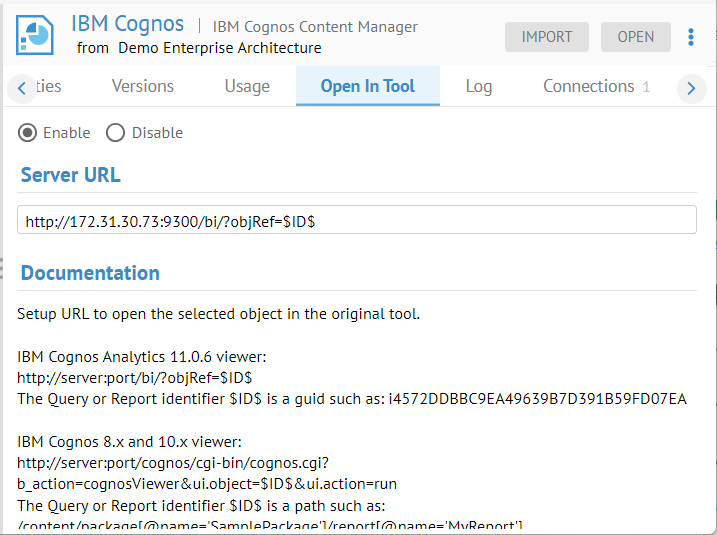Go to the Connections tab

point(596,86)
